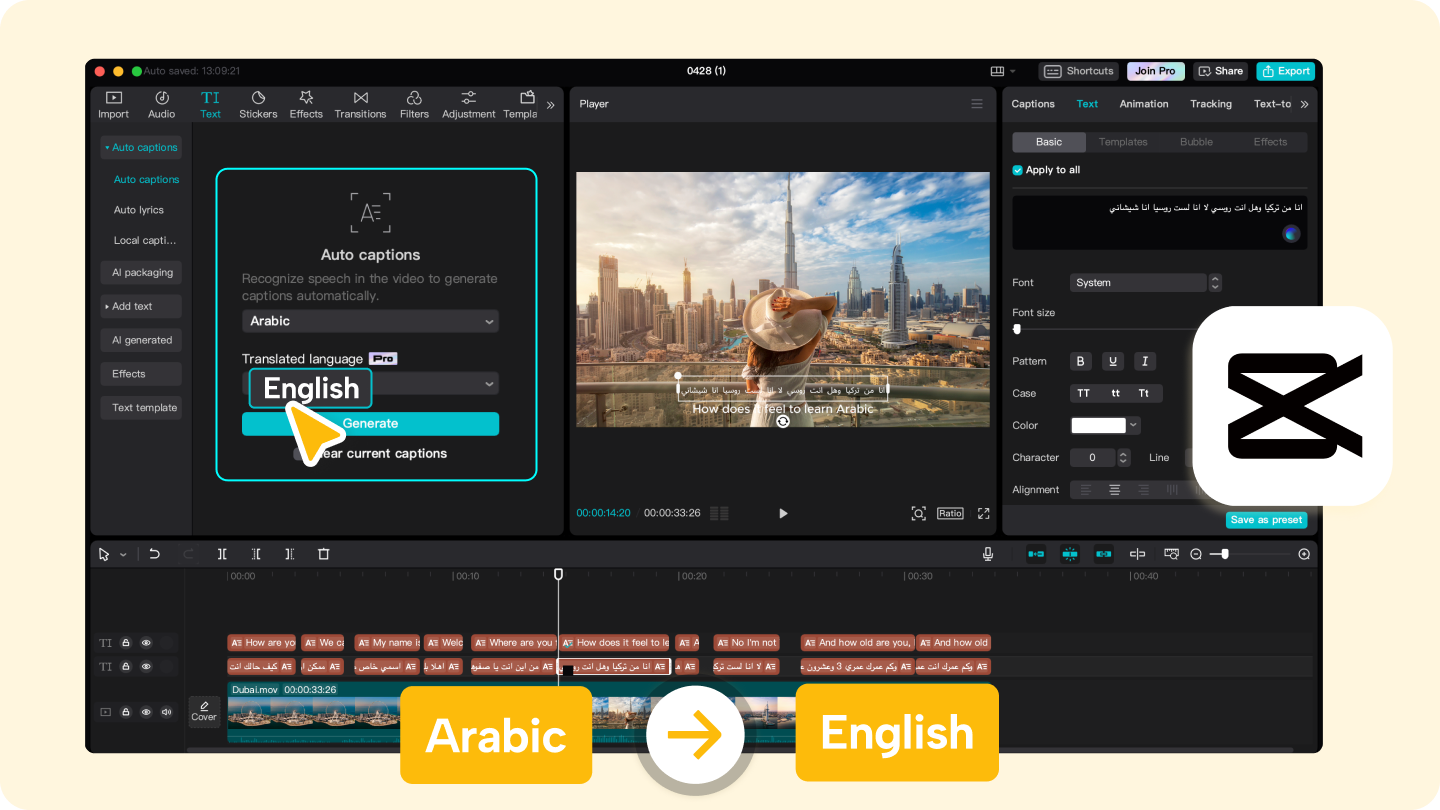Hide the first caption track with the eye toggle

click(145, 642)
